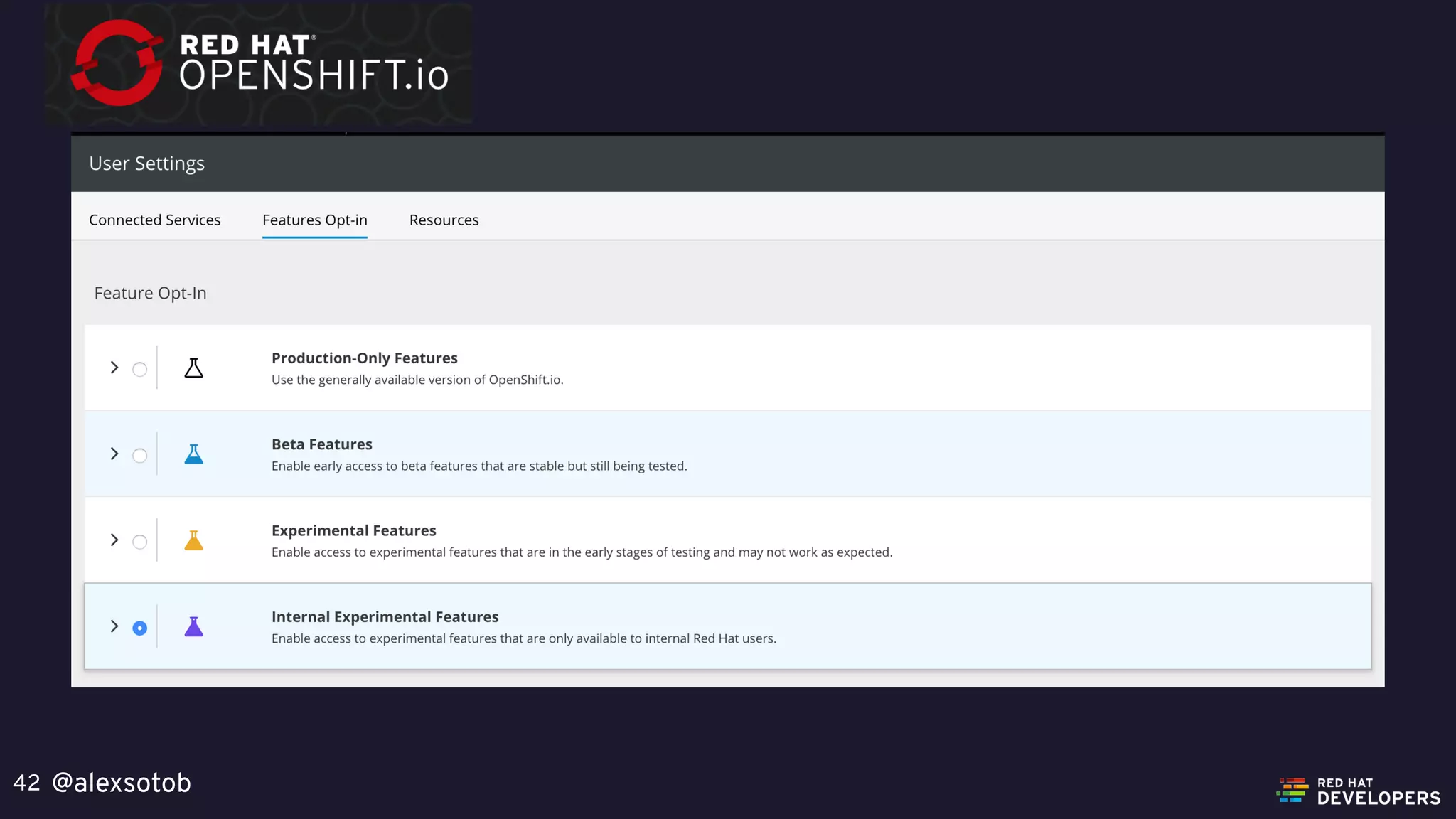Screen dimensions: 1456x819
Task: Select the Experimental Features radio button
Action: point(140,542)
